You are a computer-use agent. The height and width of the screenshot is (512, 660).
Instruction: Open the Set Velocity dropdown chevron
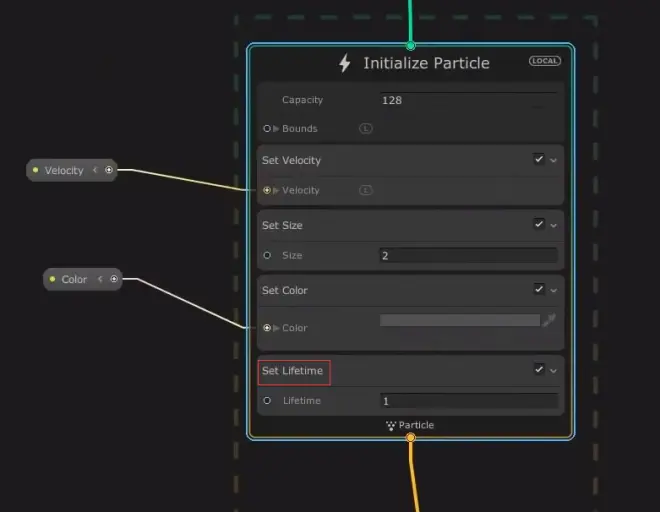pos(554,160)
